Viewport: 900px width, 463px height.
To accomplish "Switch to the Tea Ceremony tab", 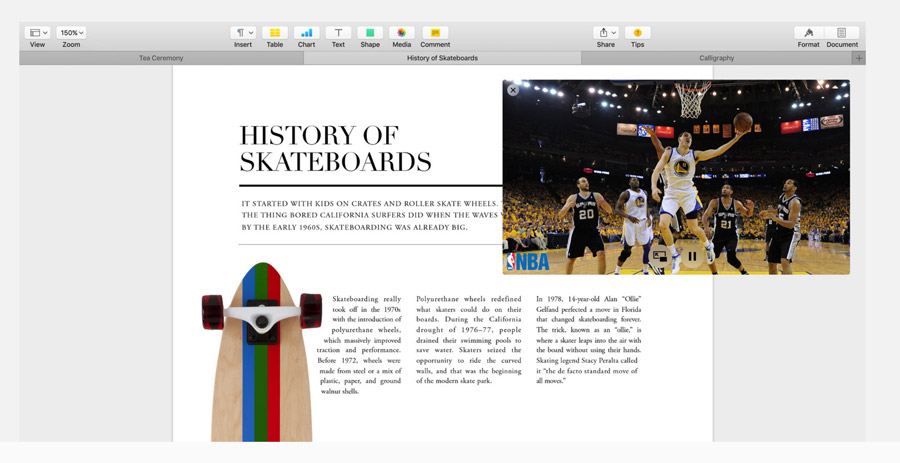I will tap(161, 58).
